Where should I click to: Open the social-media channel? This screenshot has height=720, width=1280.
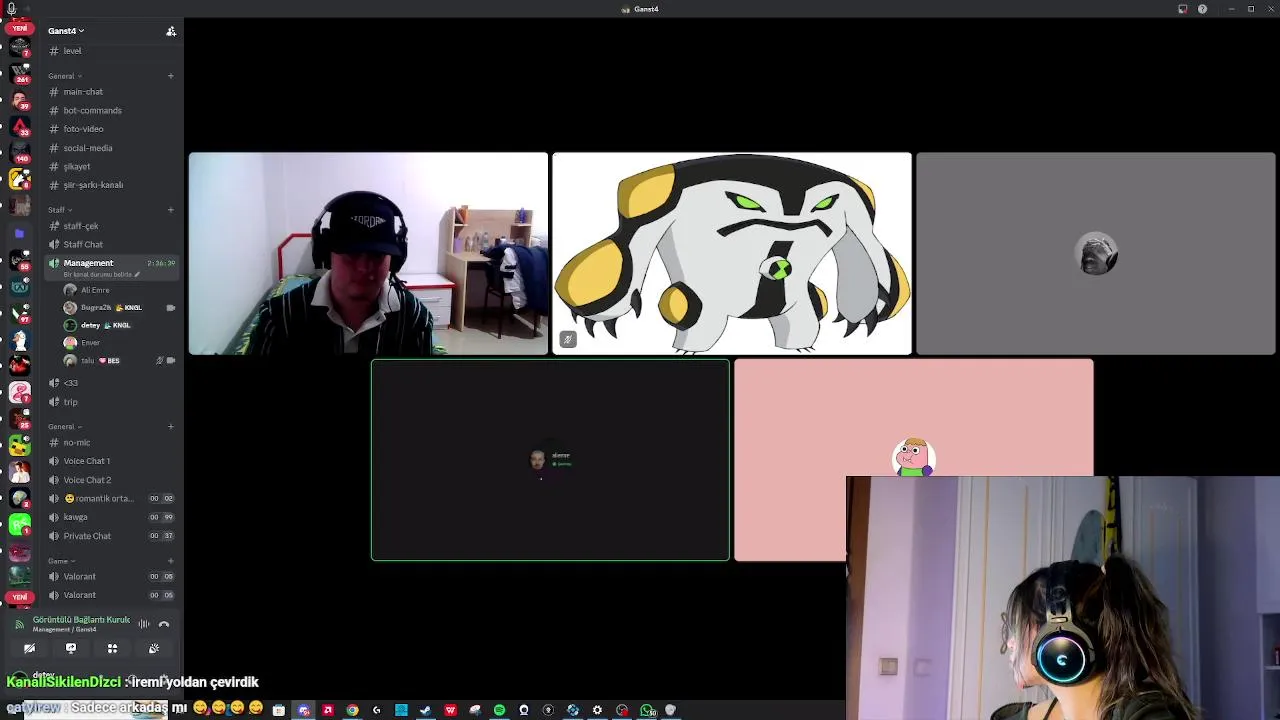(112, 148)
